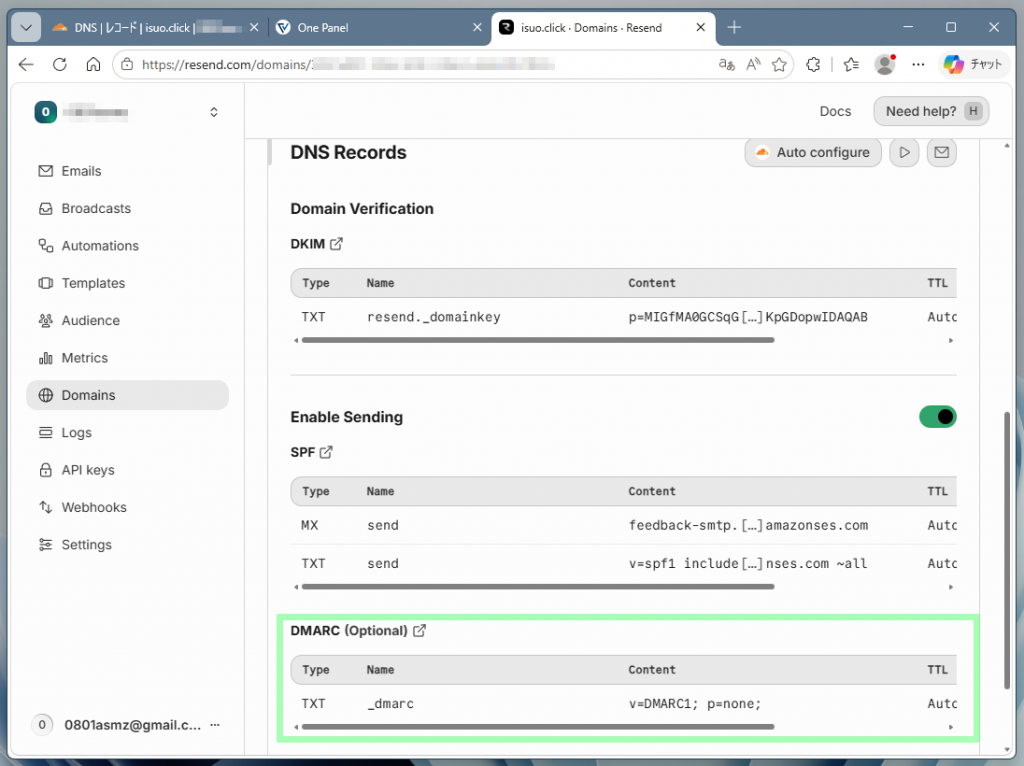Image resolution: width=1024 pixels, height=766 pixels.
Task: Click the send name in MX row
Action: [383, 526]
